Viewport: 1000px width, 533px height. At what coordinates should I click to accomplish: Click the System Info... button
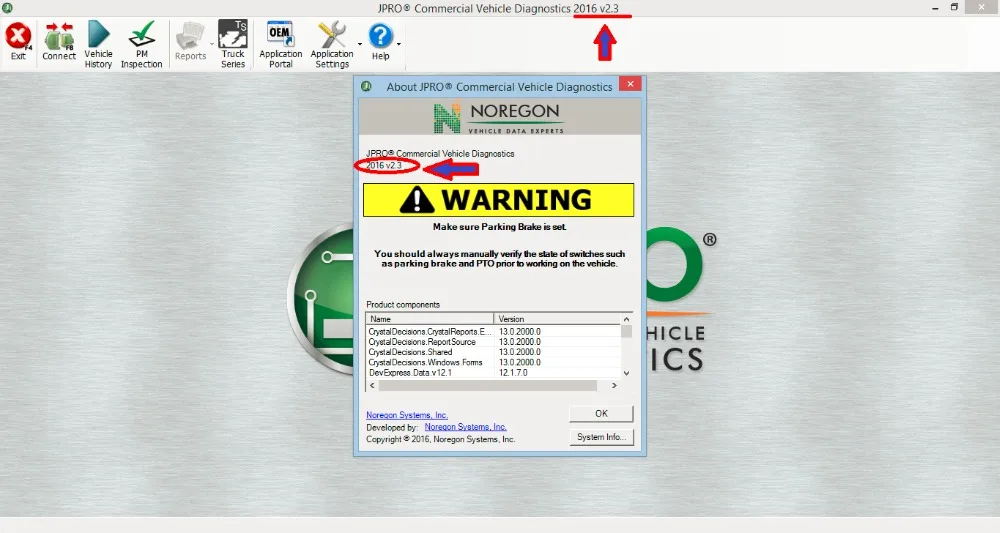pyautogui.click(x=601, y=437)
